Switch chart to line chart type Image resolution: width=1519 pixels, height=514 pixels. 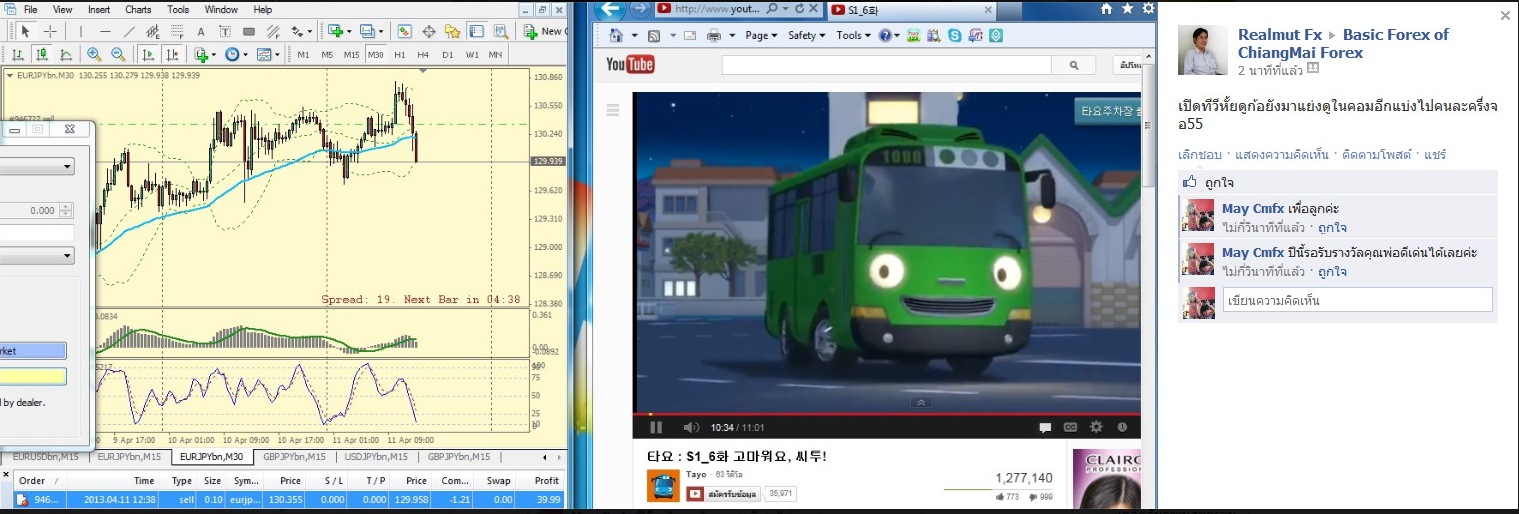tap(66, 54)
